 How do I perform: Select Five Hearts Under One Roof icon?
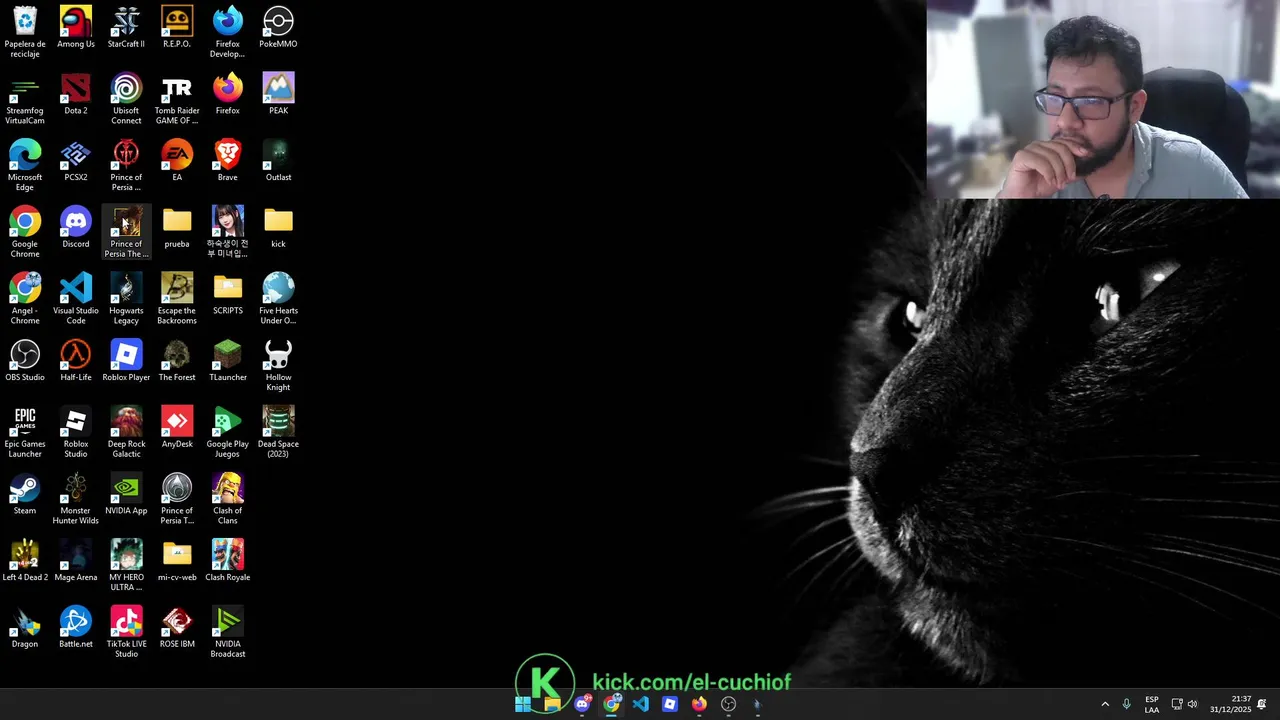point(278,299)
